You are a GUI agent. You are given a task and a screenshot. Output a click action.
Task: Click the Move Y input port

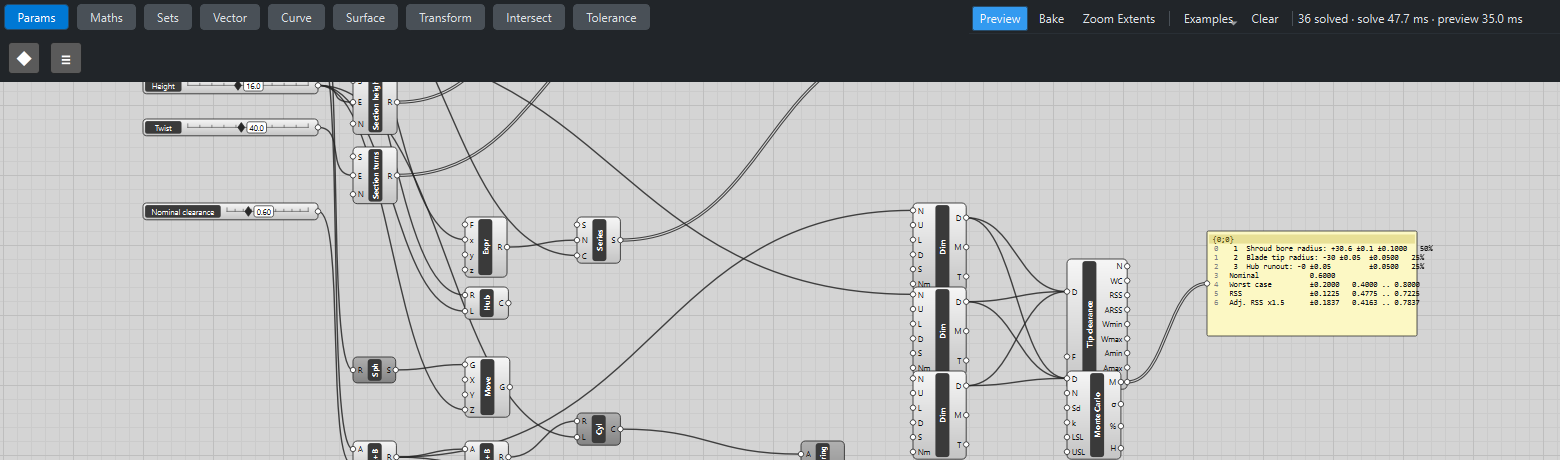pos(464,394)
